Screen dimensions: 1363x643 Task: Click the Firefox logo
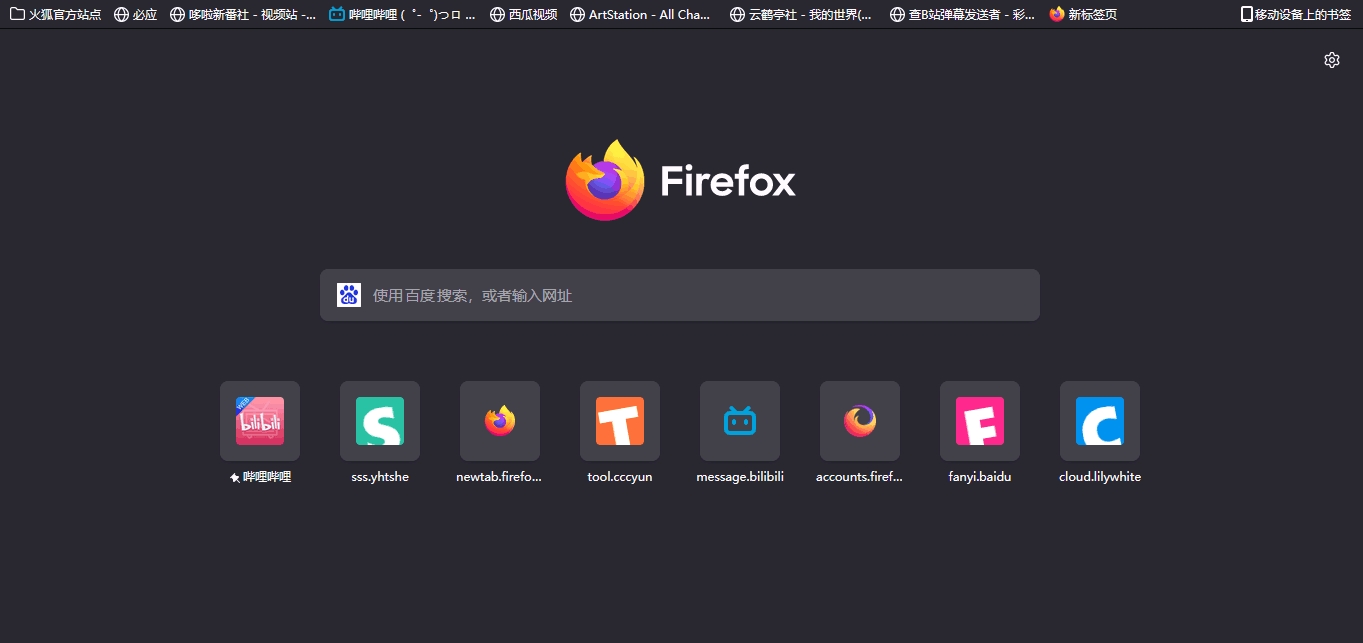click(680, 181)
